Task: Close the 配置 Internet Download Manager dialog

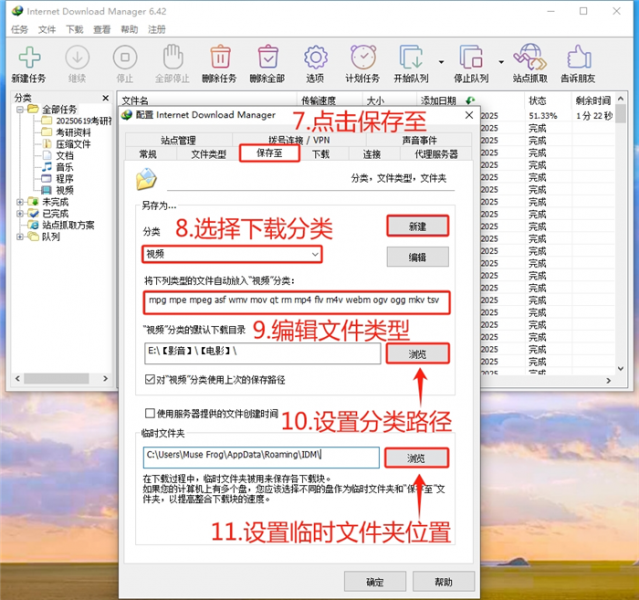Action: (x=469, y=115)
